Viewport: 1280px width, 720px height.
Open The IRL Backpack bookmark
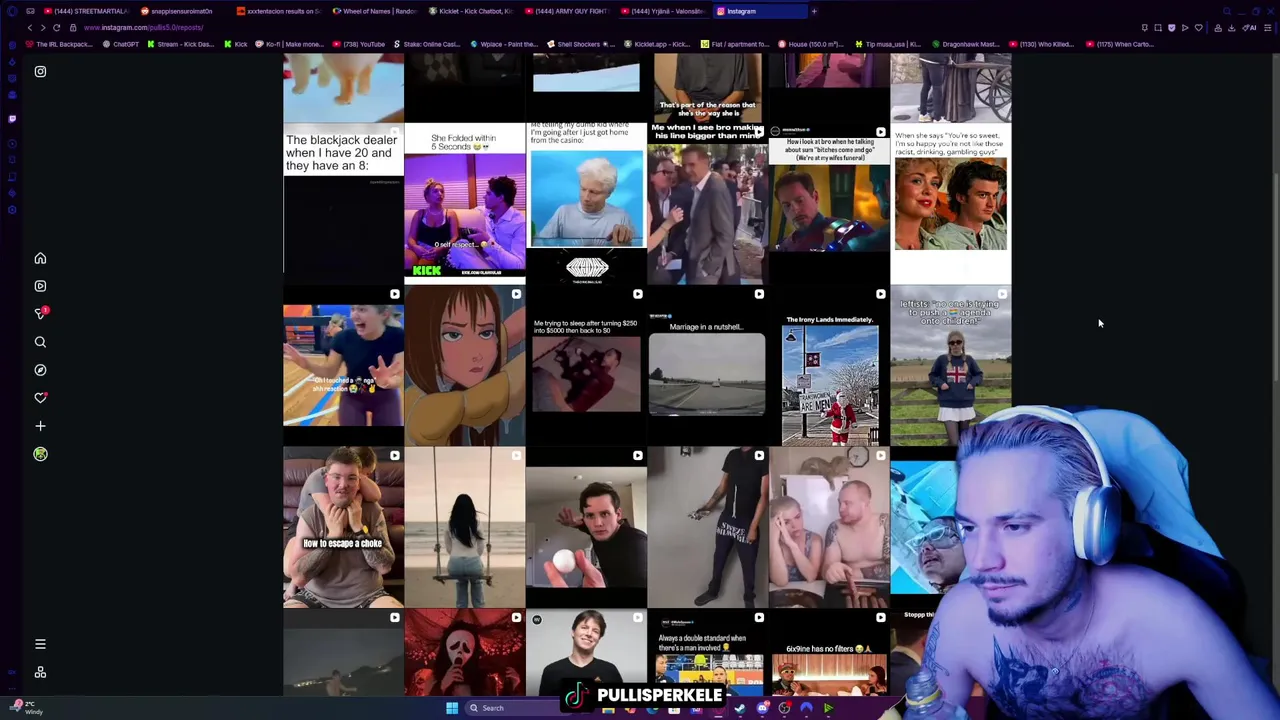(x=59, y=44)
